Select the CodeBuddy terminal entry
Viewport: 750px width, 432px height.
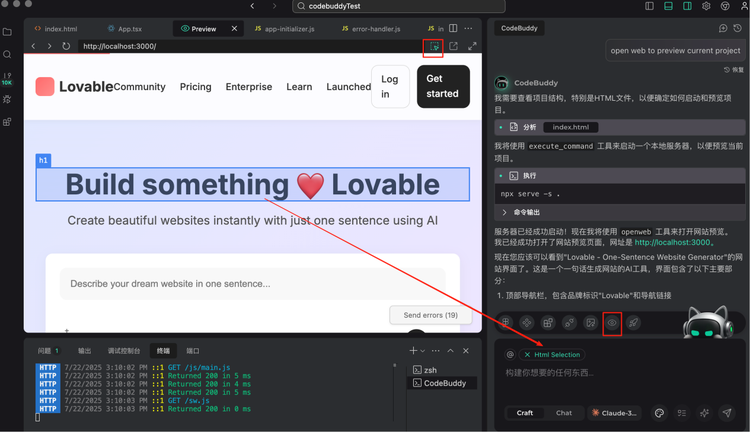coord(442,383)
